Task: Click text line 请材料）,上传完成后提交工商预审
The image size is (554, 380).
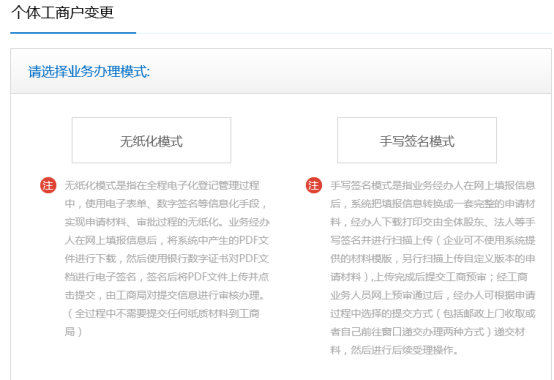Action: pos(429,277)
